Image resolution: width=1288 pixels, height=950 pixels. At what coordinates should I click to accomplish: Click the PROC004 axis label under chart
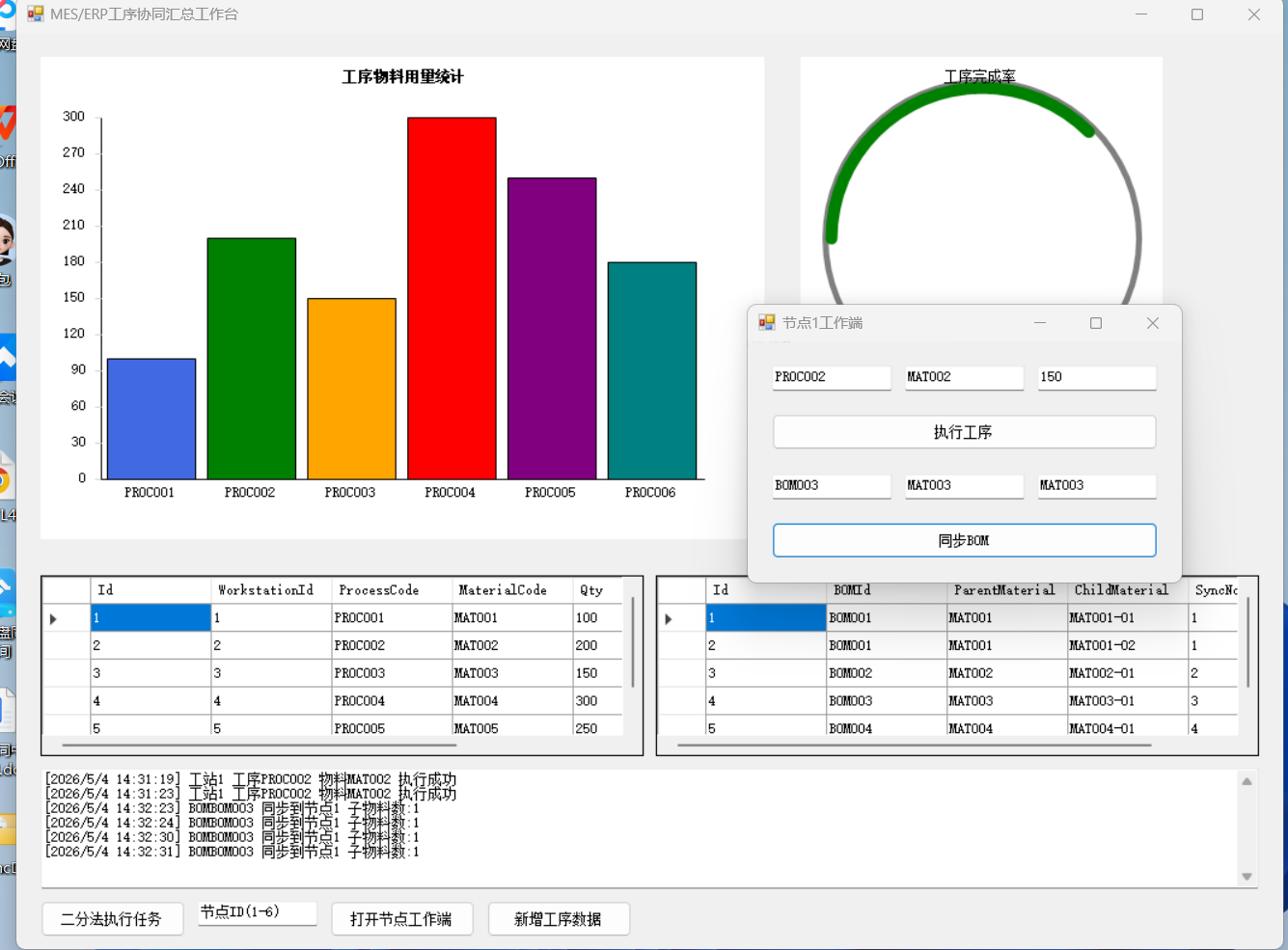click(451, 492)
